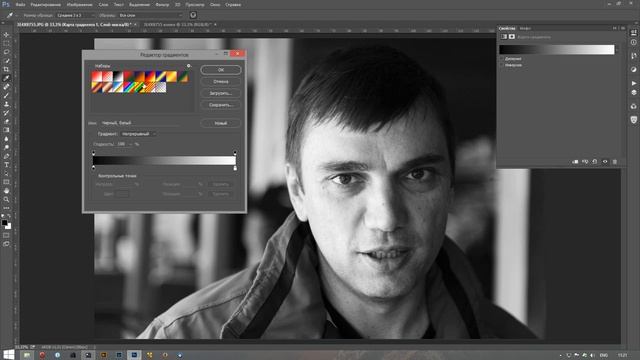Select the Brush tool
This screenshot has width=640, height=360.
coord(6,96)
